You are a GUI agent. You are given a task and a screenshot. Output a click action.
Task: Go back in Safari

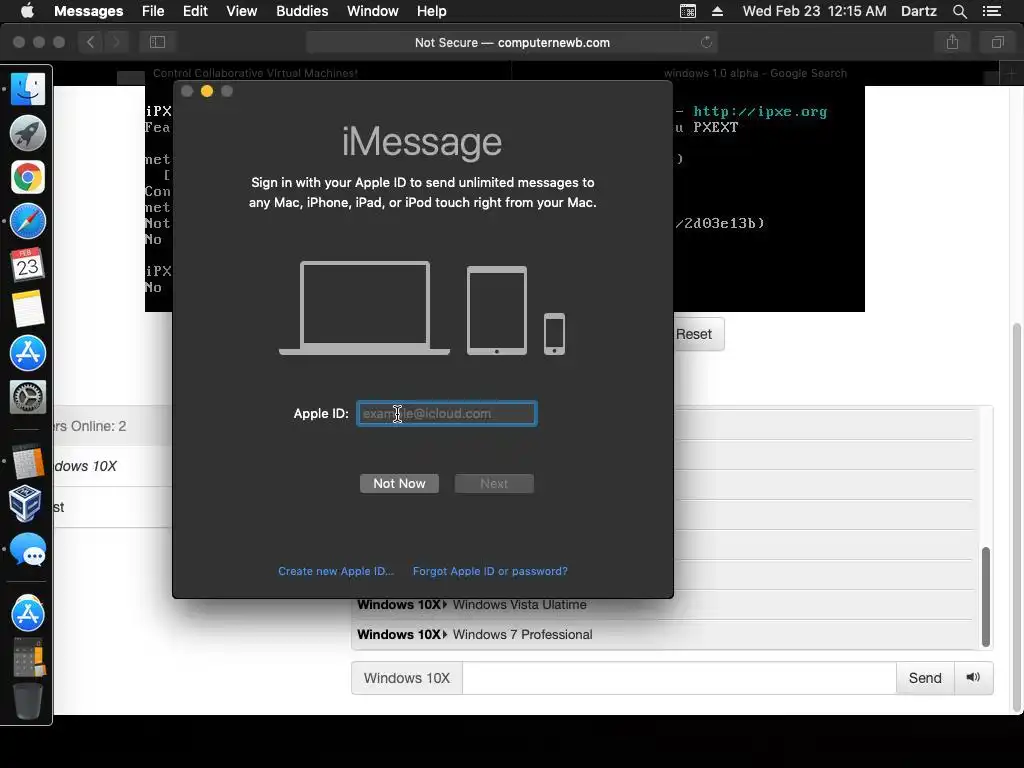[90, 42]
